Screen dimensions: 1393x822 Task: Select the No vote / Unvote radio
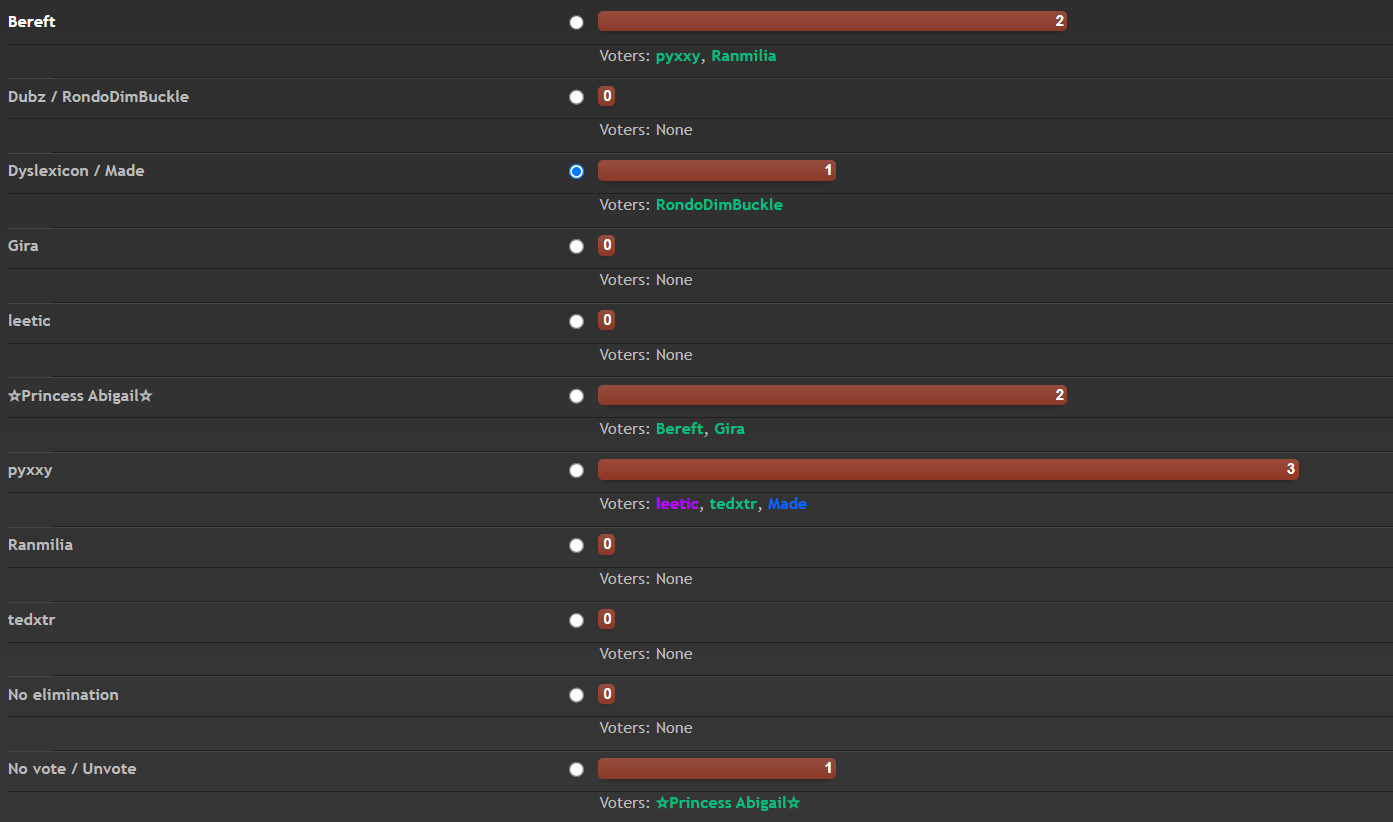[576, 769]
